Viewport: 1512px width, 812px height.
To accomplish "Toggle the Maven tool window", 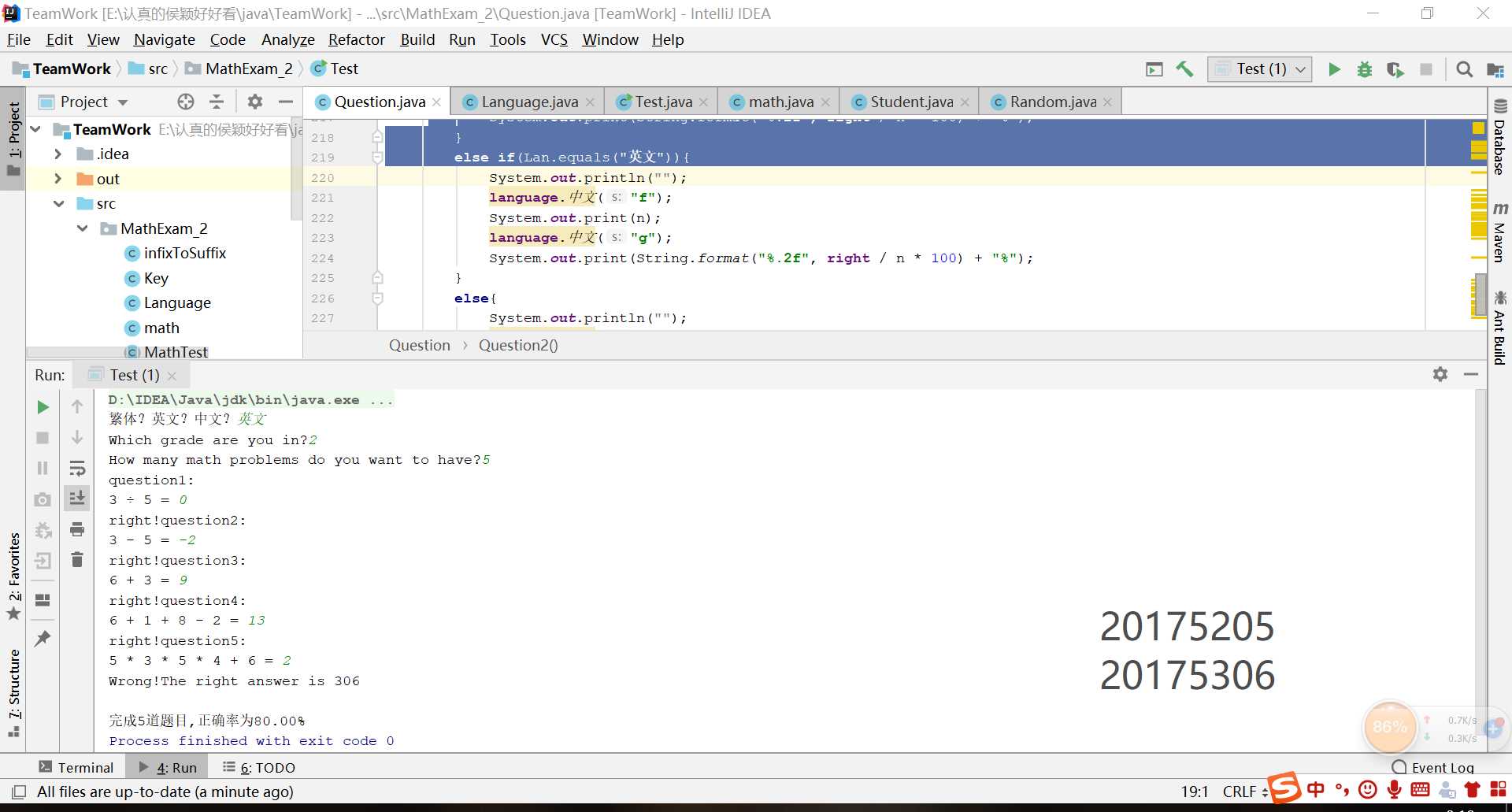I will [x=1499, y=232].
